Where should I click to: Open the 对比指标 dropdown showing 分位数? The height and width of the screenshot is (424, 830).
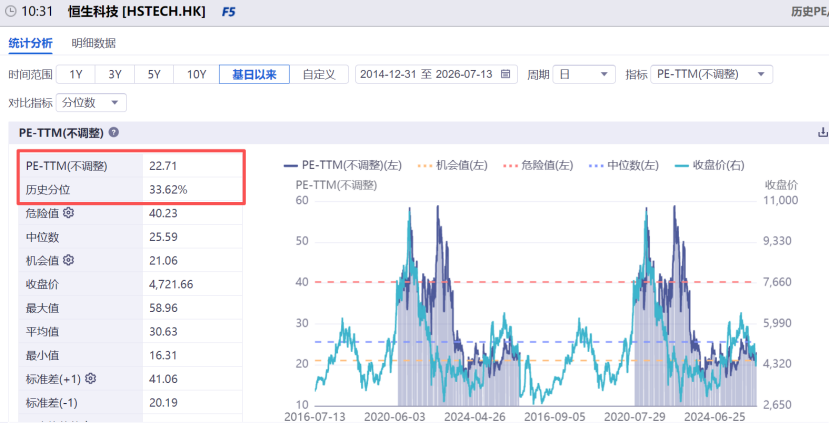[91, 103]
